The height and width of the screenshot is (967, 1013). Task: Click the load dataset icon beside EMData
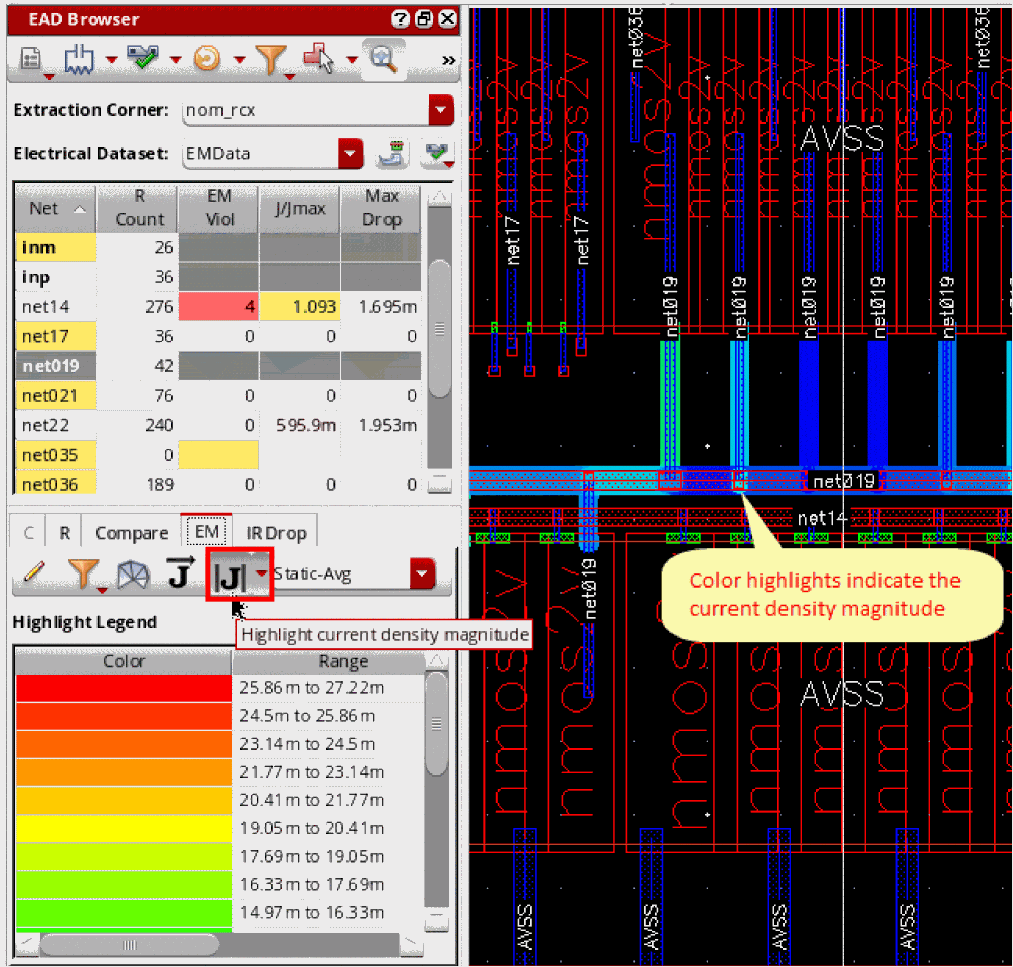click(x=390, y=154)
